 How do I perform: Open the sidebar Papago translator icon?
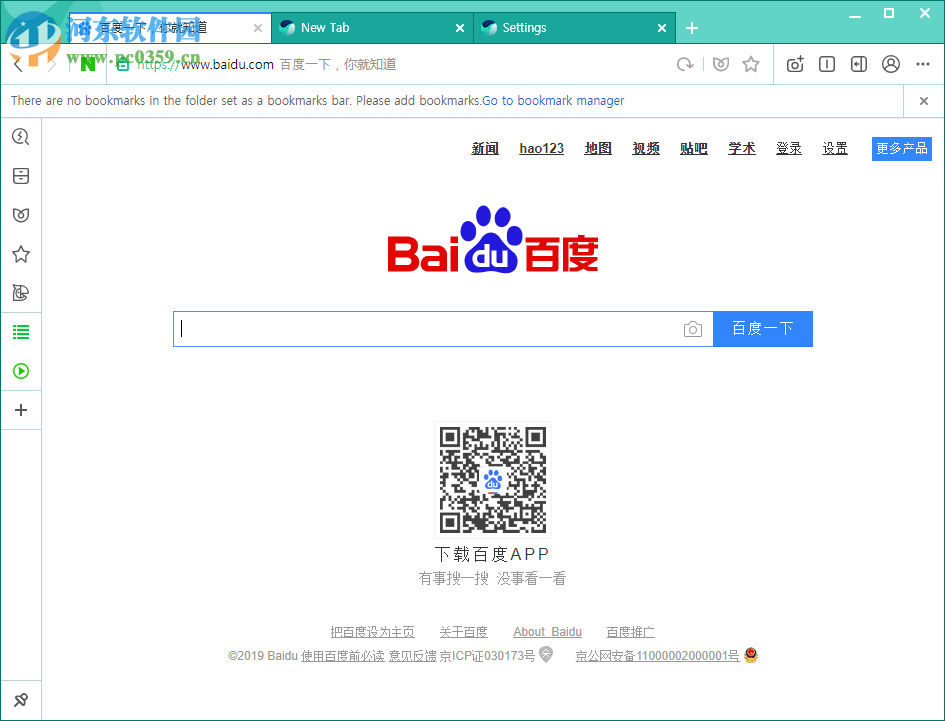(x=21, y=293)
